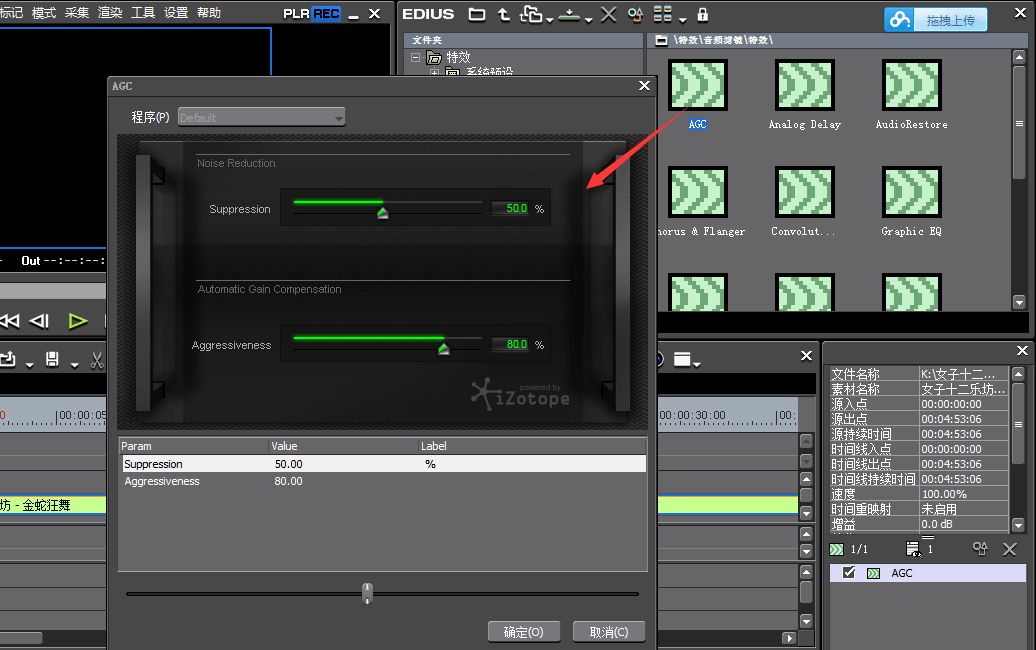The width and height of the screenshot is (1036, 650).
Task: Click the rewind button in player
Action: 9,322
